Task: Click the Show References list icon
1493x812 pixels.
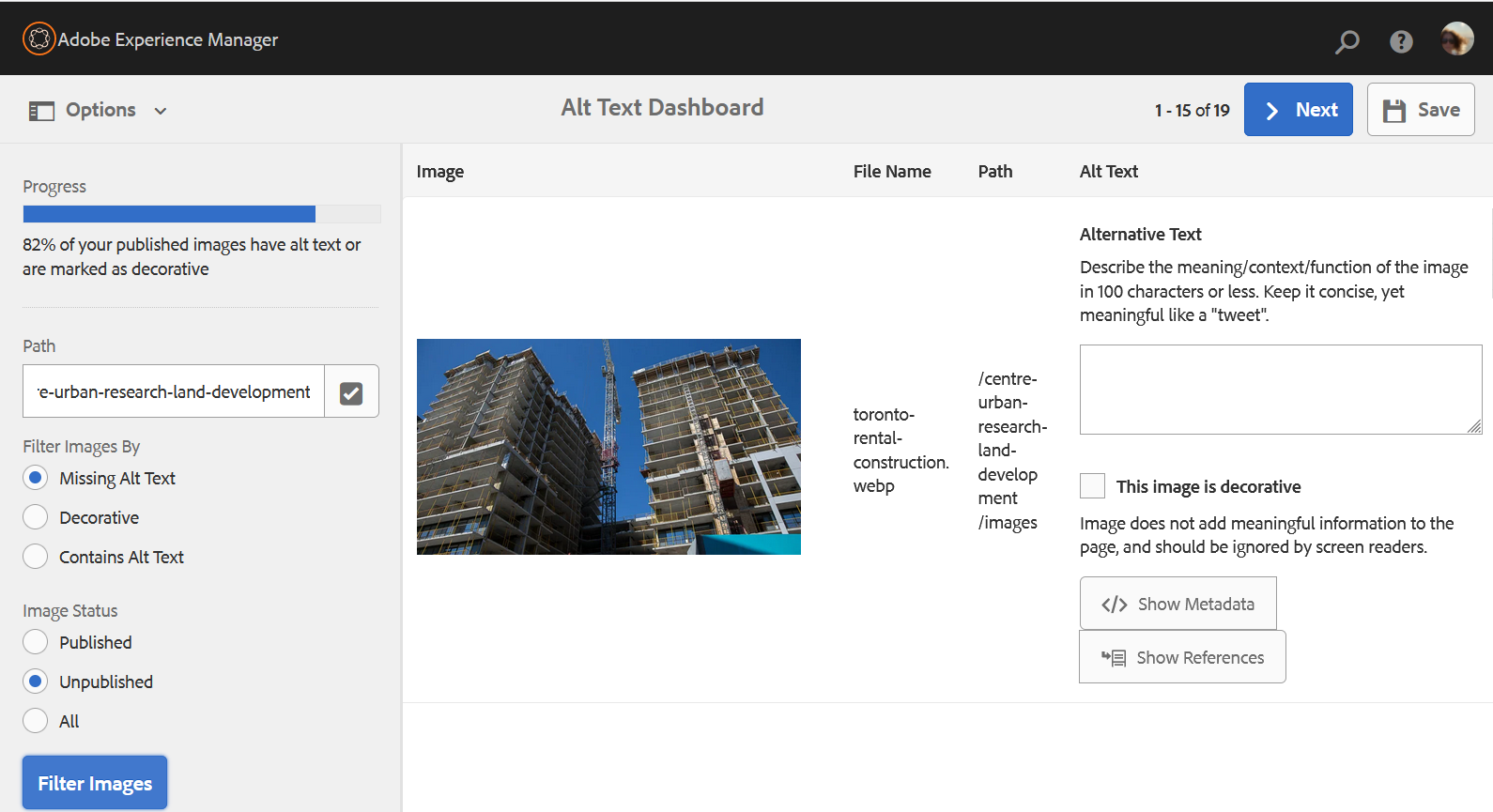Action: tap(1114, 658)
